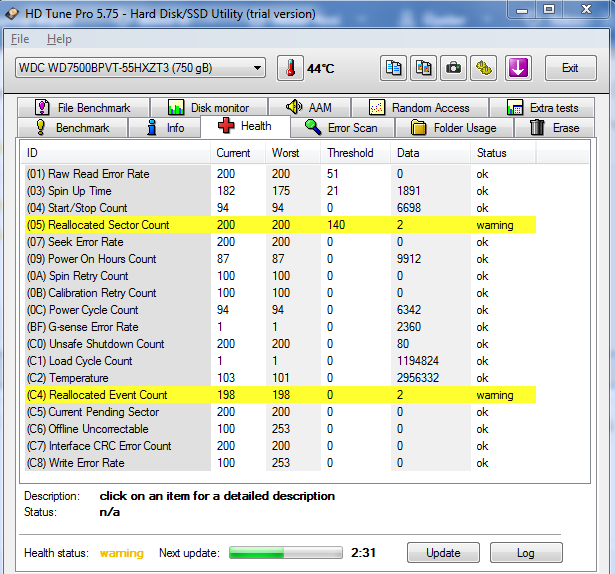The image size is (615, 574).
Task: Click the Threshold column header
Action: [356, 153]
